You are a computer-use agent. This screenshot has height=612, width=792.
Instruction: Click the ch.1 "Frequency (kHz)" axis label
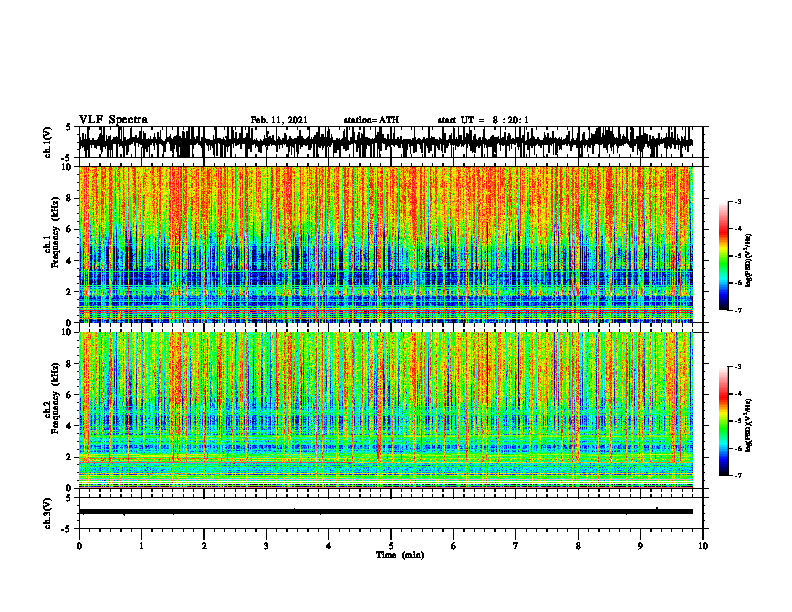[55, 233]
